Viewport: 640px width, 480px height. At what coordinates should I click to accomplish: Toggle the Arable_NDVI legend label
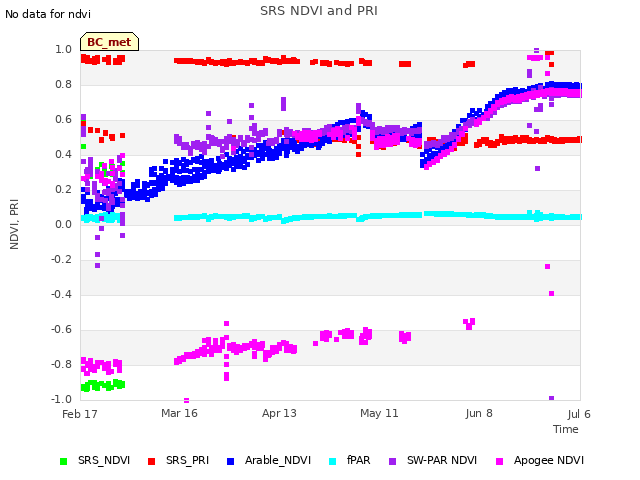coord(278,460)
